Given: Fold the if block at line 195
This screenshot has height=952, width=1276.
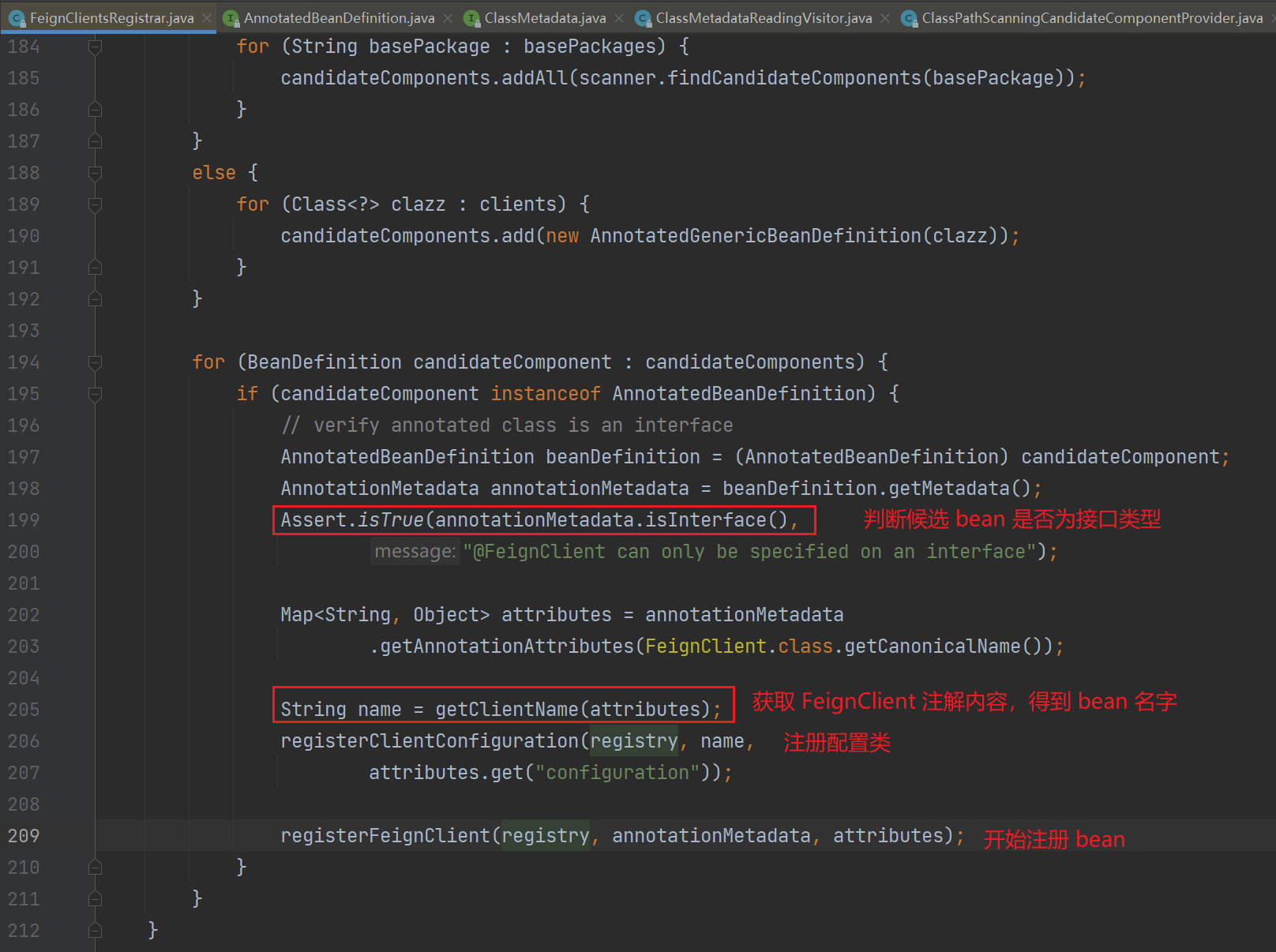Looking at the screenshot, I should pyautogui.click(x=95, y=394).
